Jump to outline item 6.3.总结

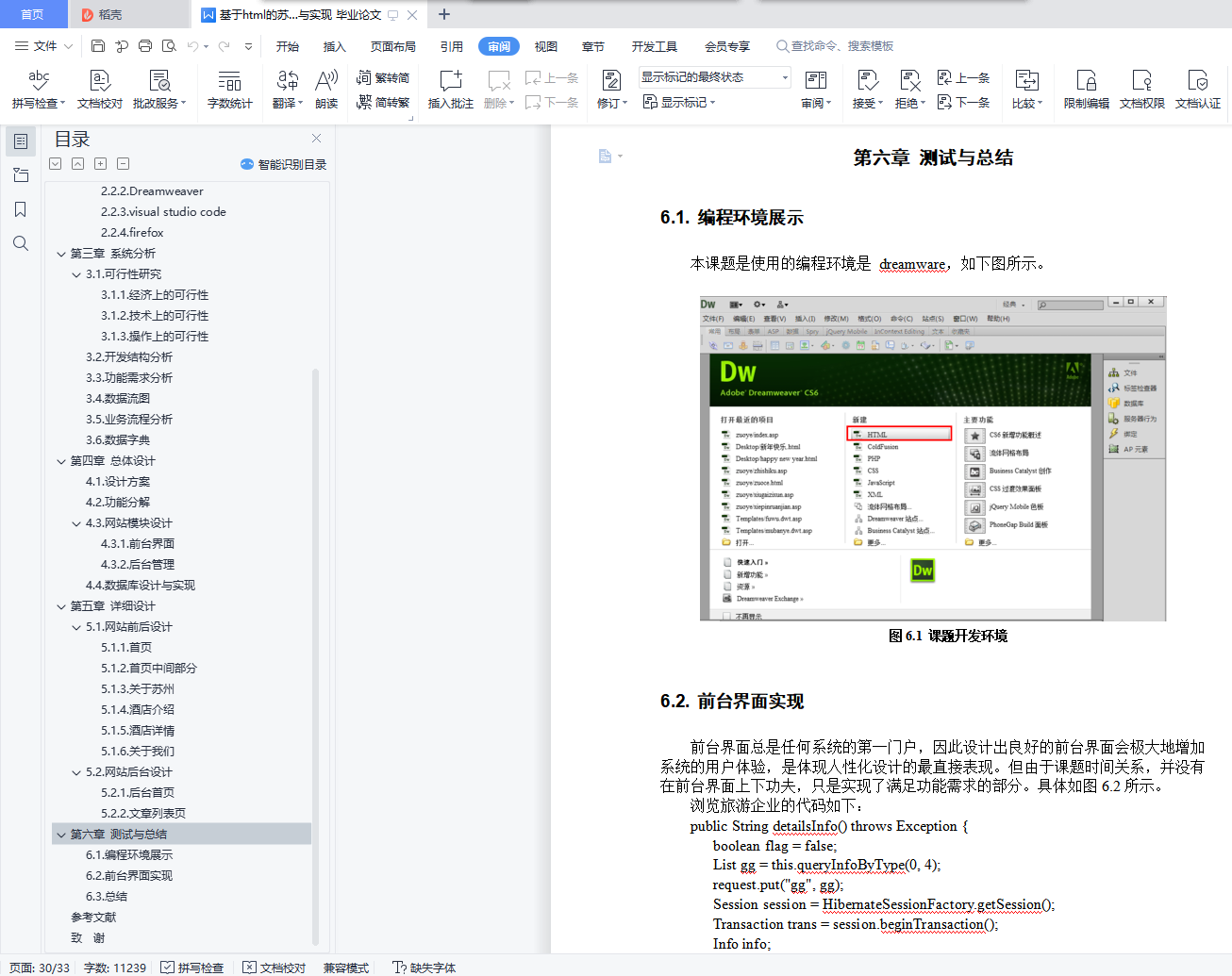(107, 897)
